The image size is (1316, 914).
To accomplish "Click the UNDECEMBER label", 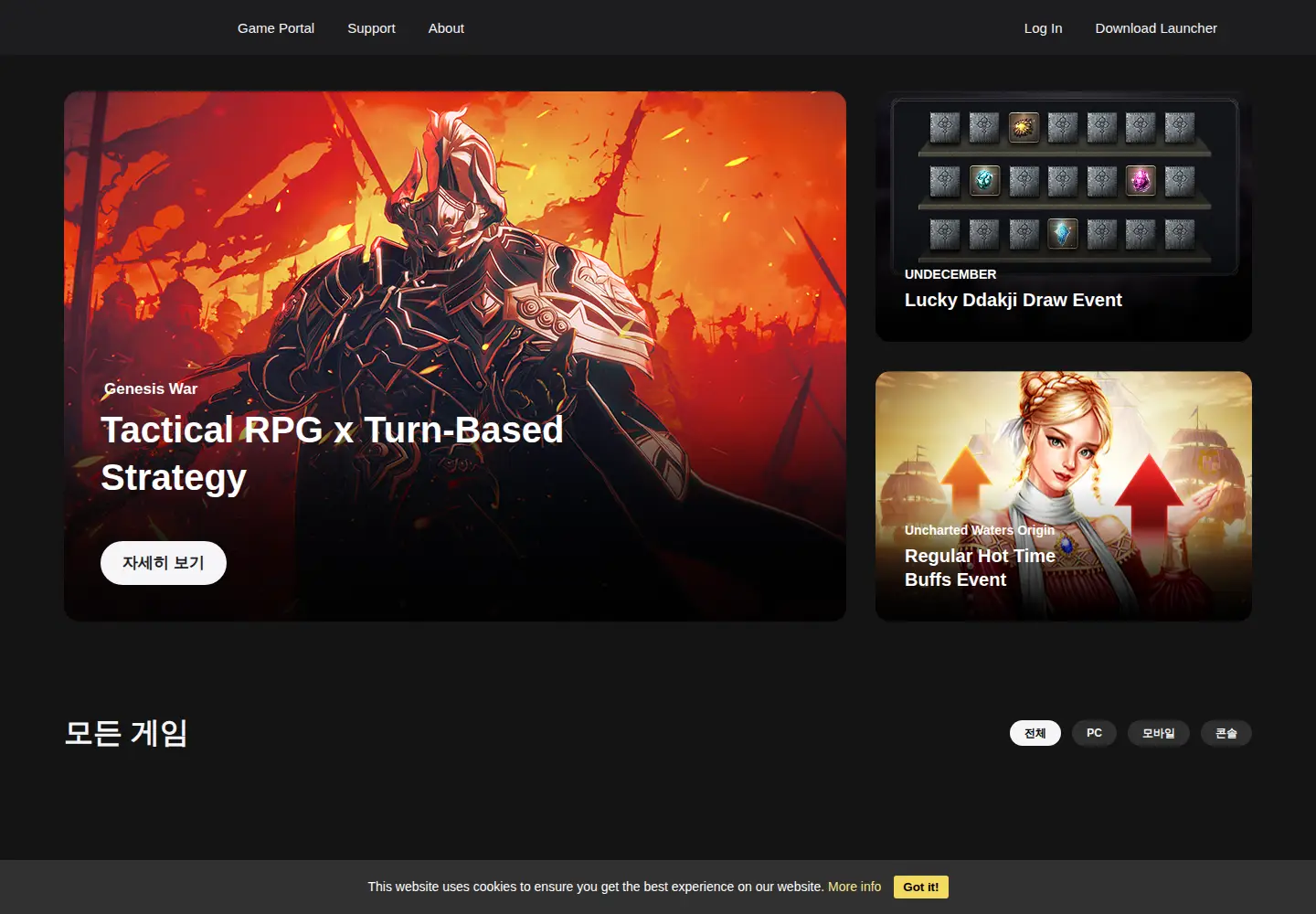I will (x=950, y=274).
